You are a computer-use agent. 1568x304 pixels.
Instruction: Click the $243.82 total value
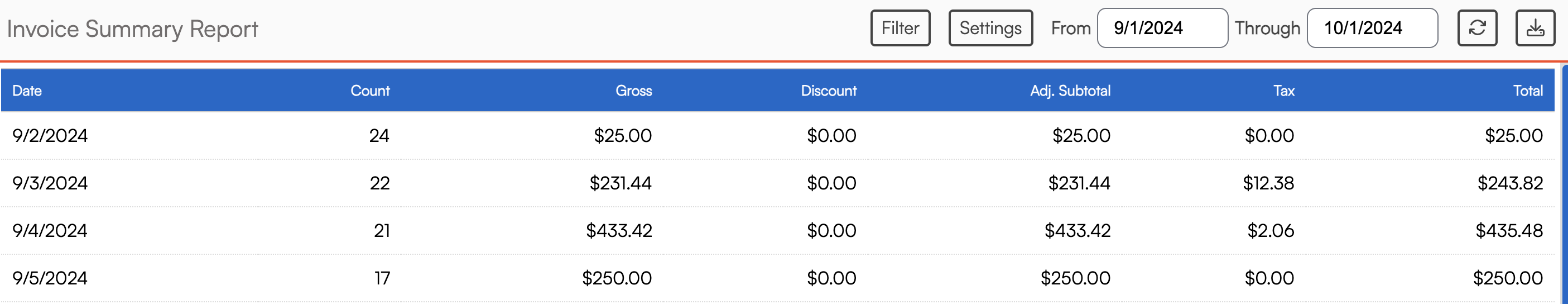point(1509,183)
